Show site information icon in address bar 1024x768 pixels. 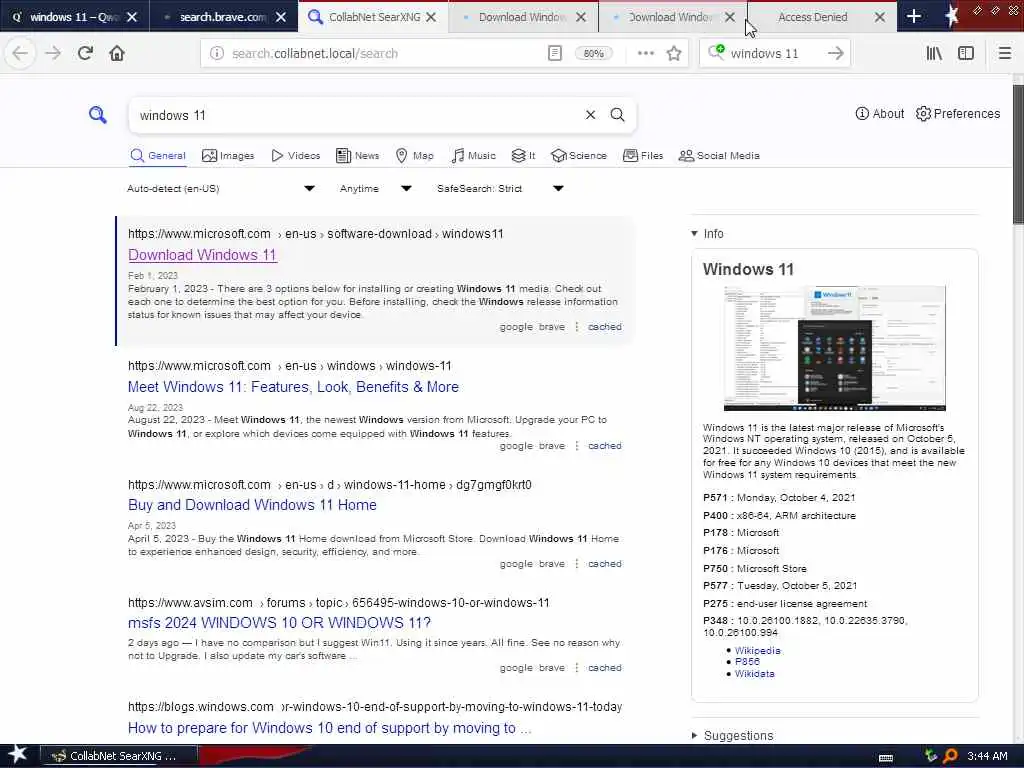click(217, 54)
